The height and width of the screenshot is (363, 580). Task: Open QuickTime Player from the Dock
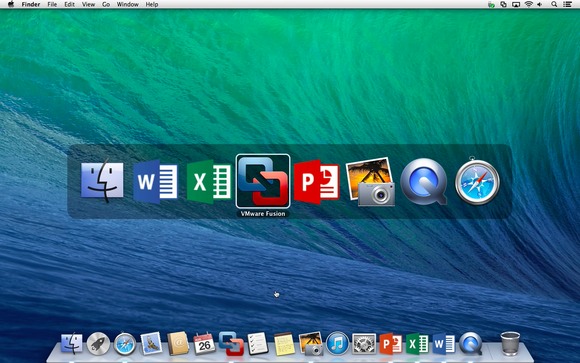point(471,344)
